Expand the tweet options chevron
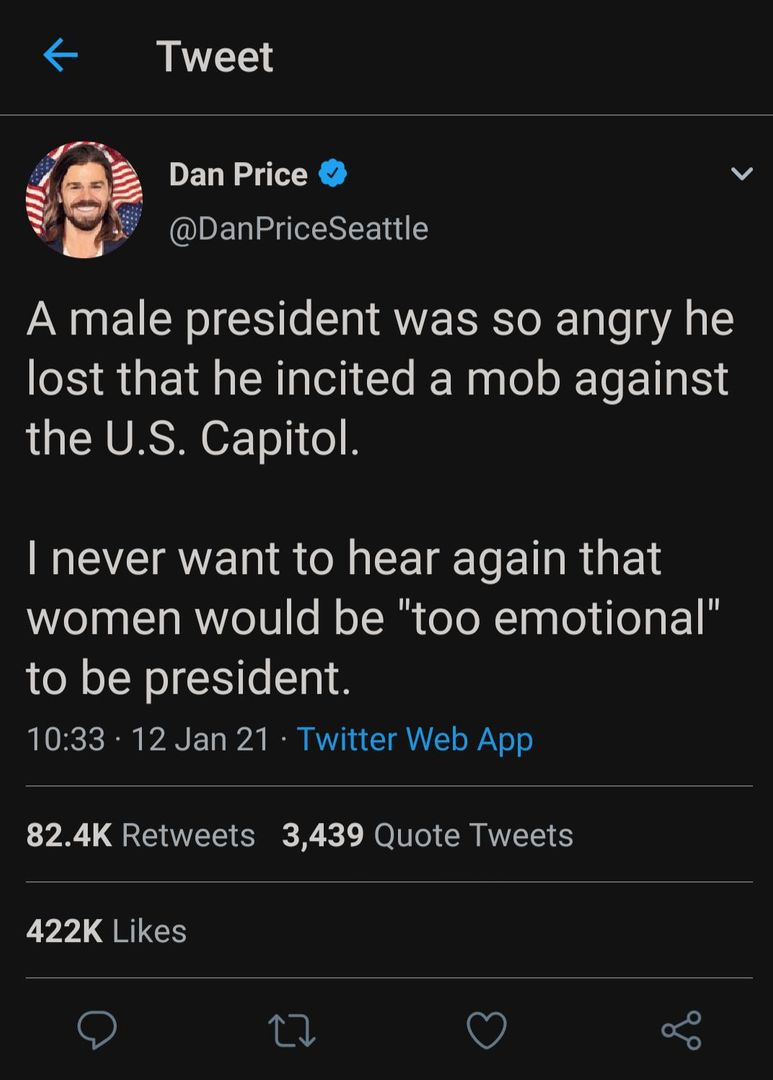 click(741, 175)
